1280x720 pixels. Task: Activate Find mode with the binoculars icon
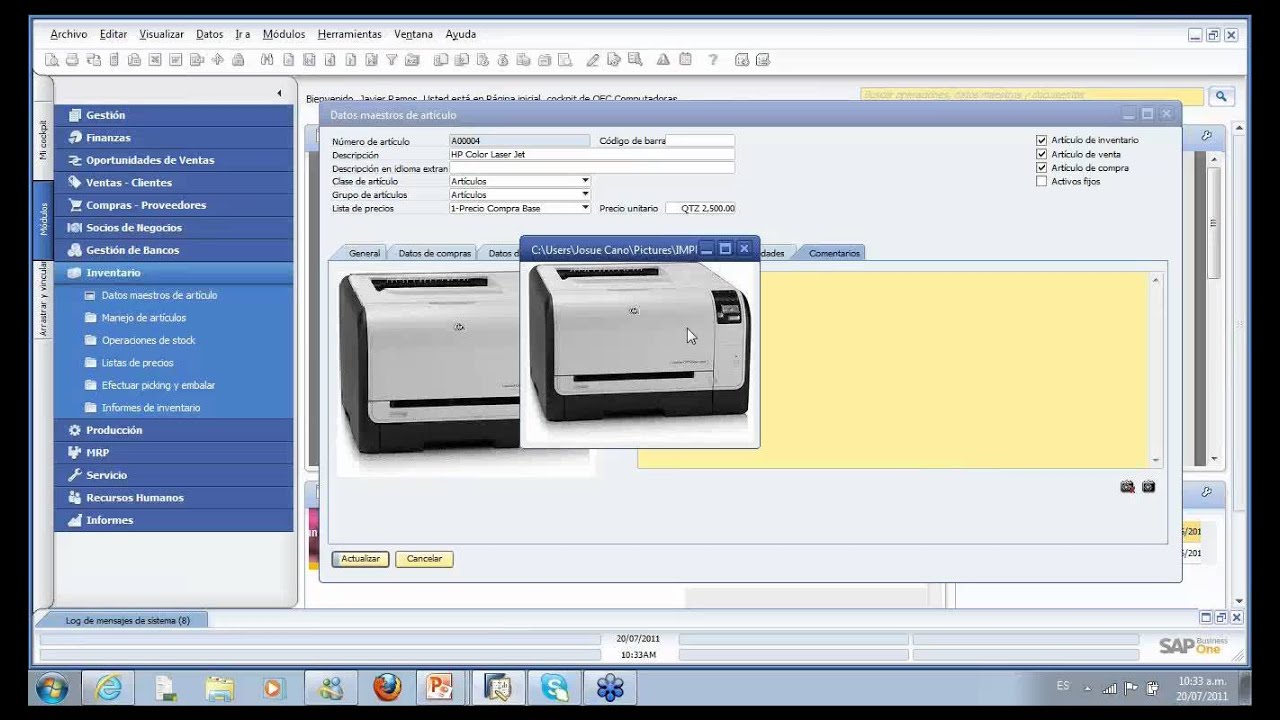[x=267, y=60]
